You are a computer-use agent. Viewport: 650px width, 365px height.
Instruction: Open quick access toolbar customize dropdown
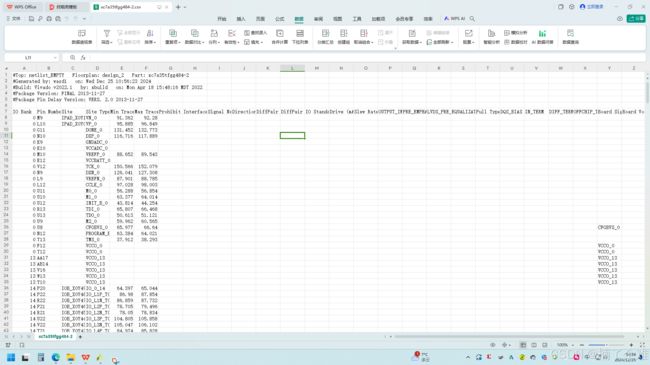point(84,19)
